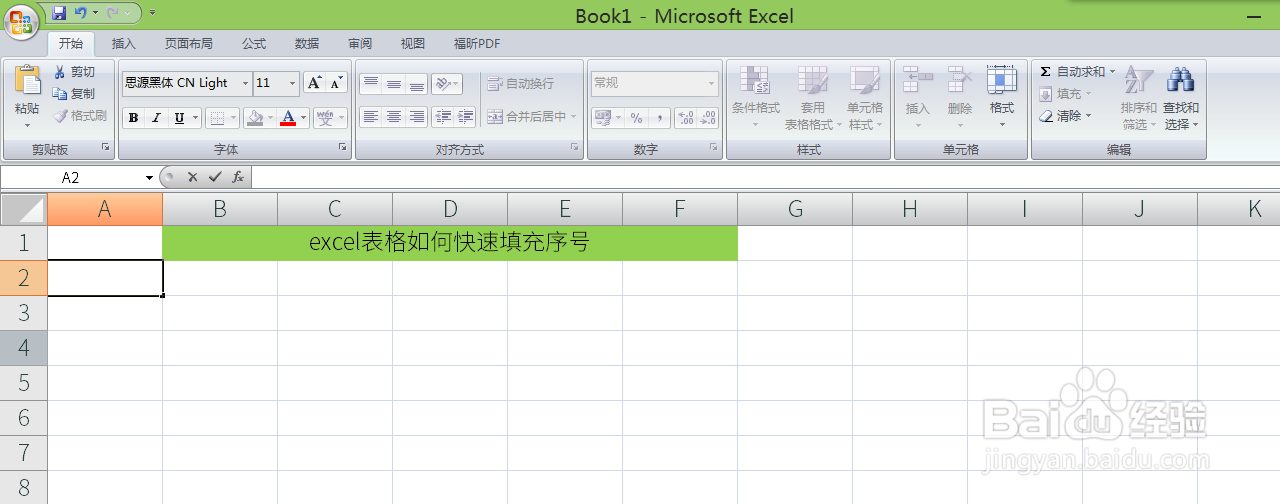
Task: Switch to the 数据 tab
Action: 307,44
